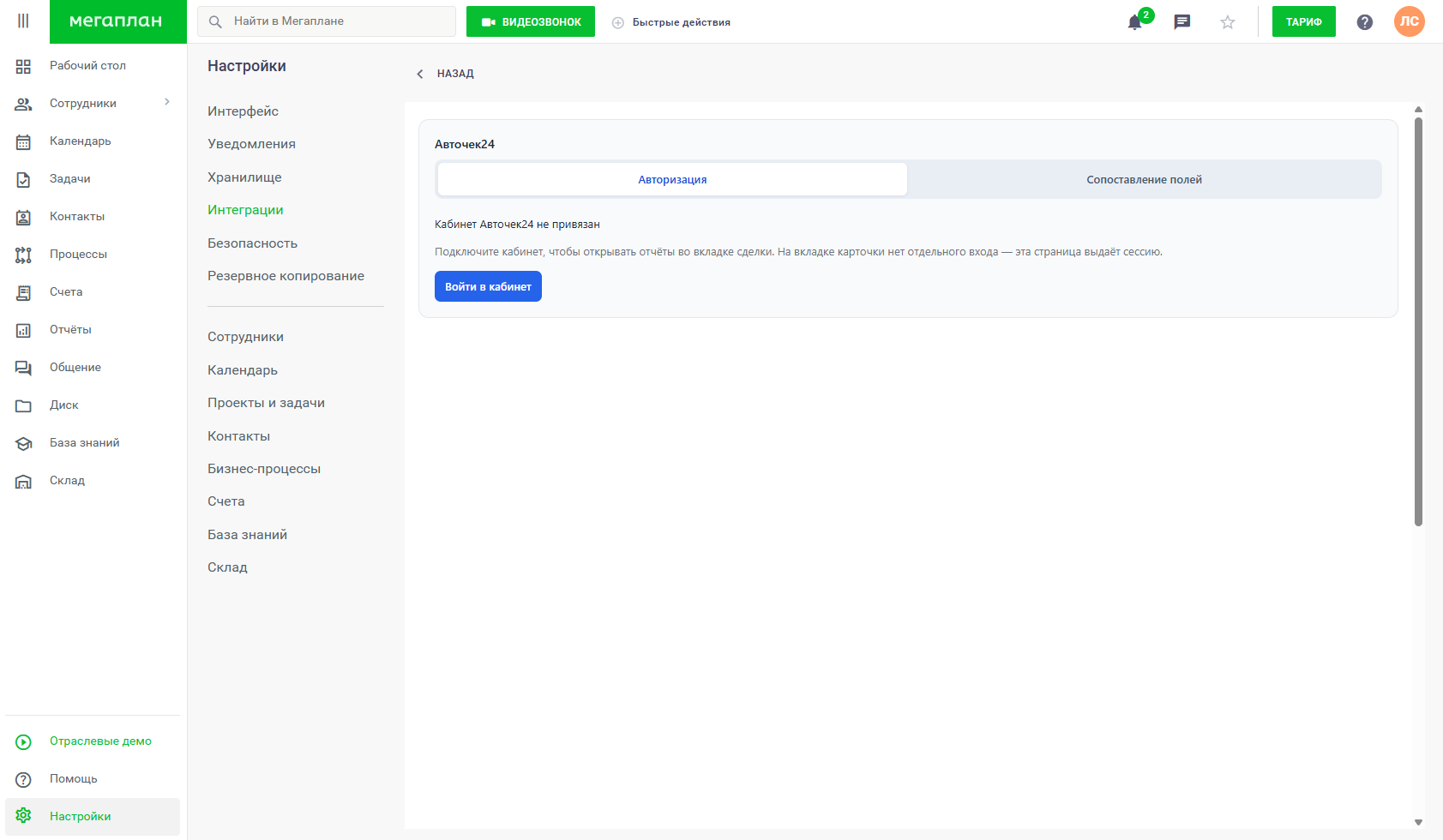Click the Быстрые действия plus icon
Image resolution: width=1443 pixels, height=840 pixels.
point(618,22)
